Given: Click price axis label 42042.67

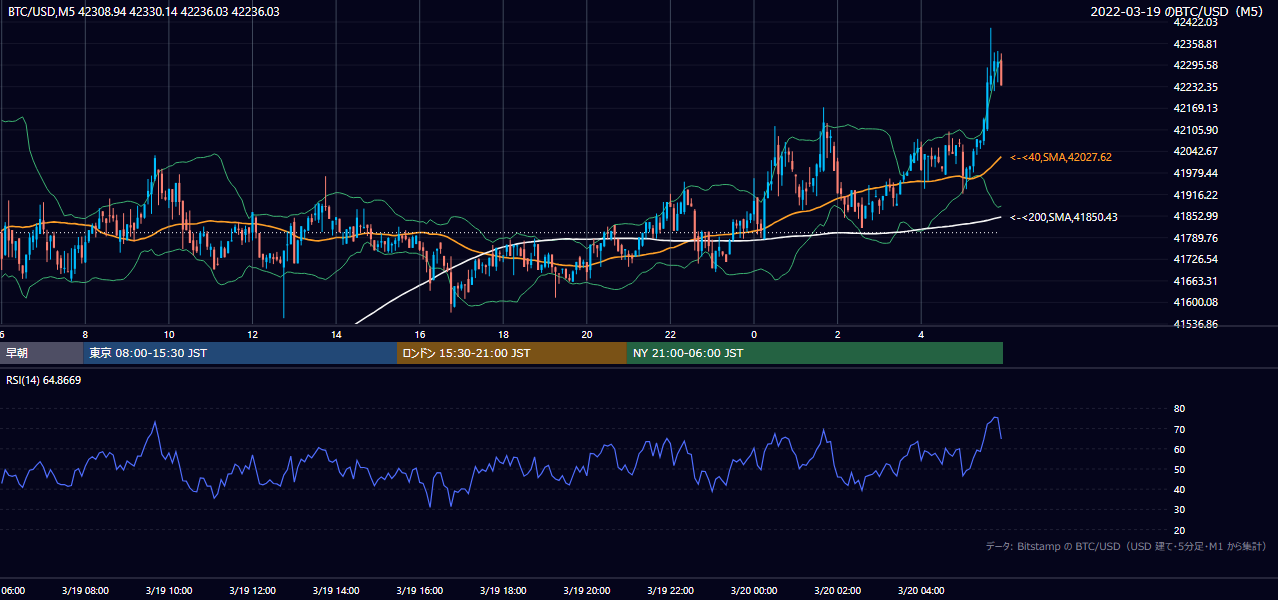Looking at the screenshot, I should point(1196,151).
